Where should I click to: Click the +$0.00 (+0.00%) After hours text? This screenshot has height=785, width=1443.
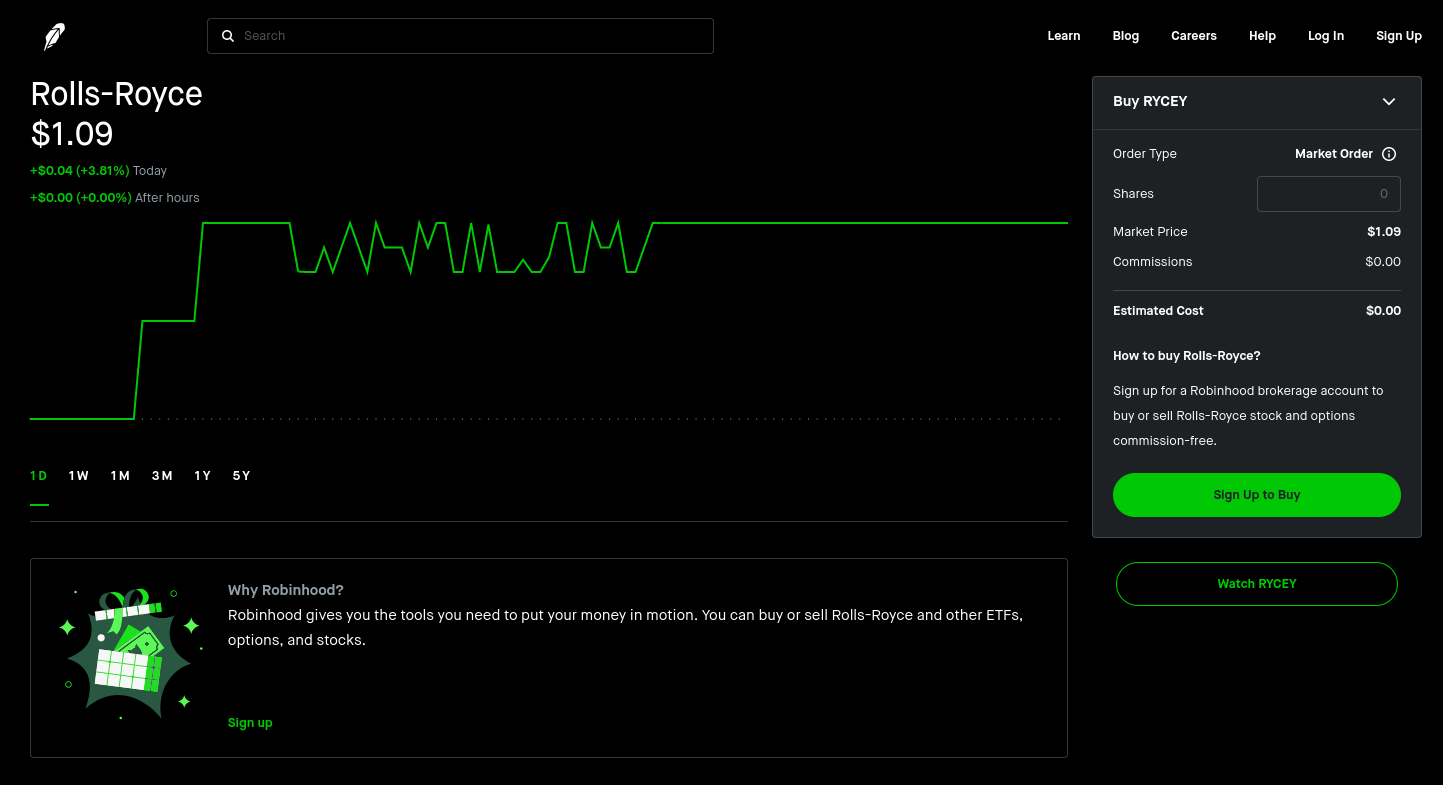115,198
